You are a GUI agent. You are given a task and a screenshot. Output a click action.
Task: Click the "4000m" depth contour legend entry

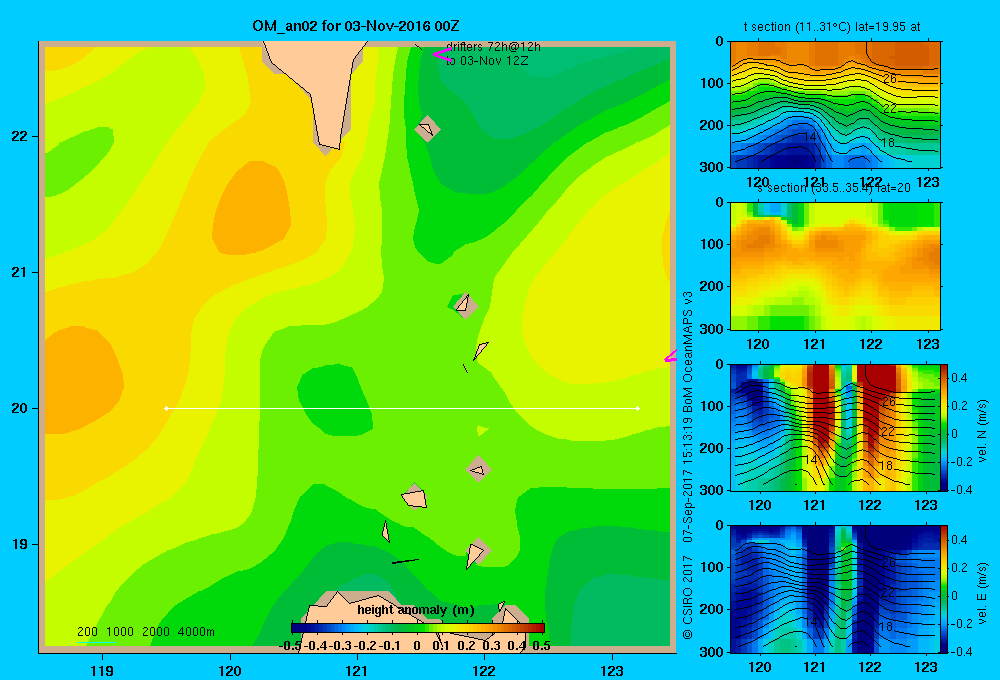(x=196, y=632)
